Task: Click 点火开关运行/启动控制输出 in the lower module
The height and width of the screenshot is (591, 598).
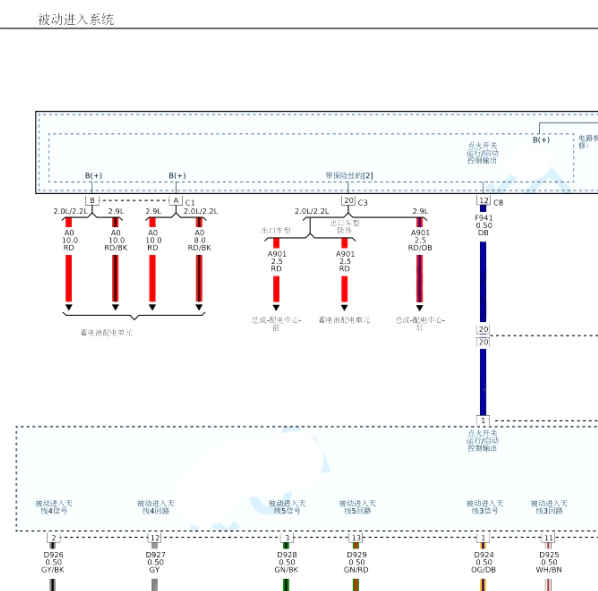Action: click(x=482, y=440)
